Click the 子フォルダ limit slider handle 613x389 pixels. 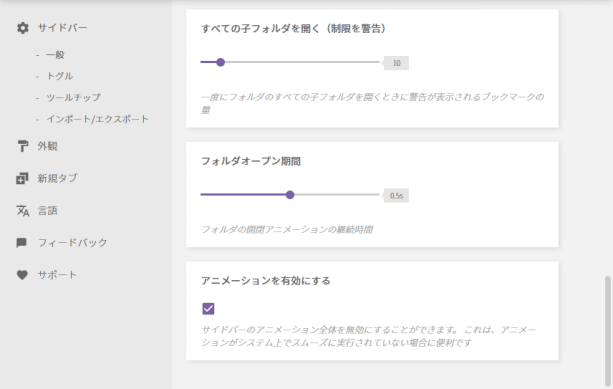[x=220, y=62]
